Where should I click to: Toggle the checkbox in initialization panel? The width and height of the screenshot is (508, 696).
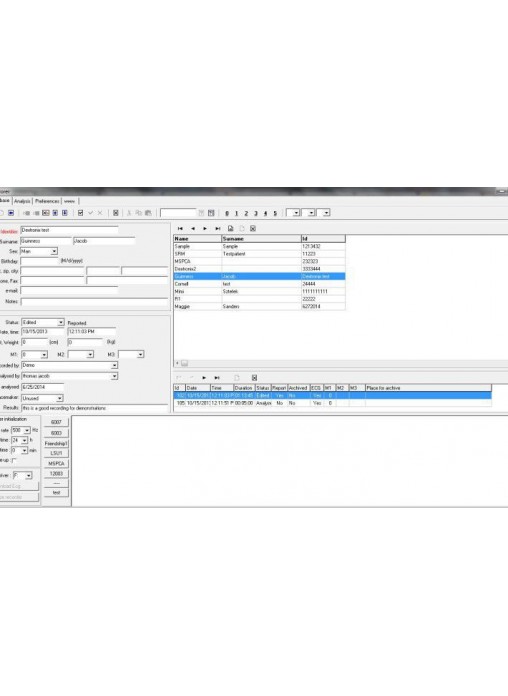click(x=15, y=461)
